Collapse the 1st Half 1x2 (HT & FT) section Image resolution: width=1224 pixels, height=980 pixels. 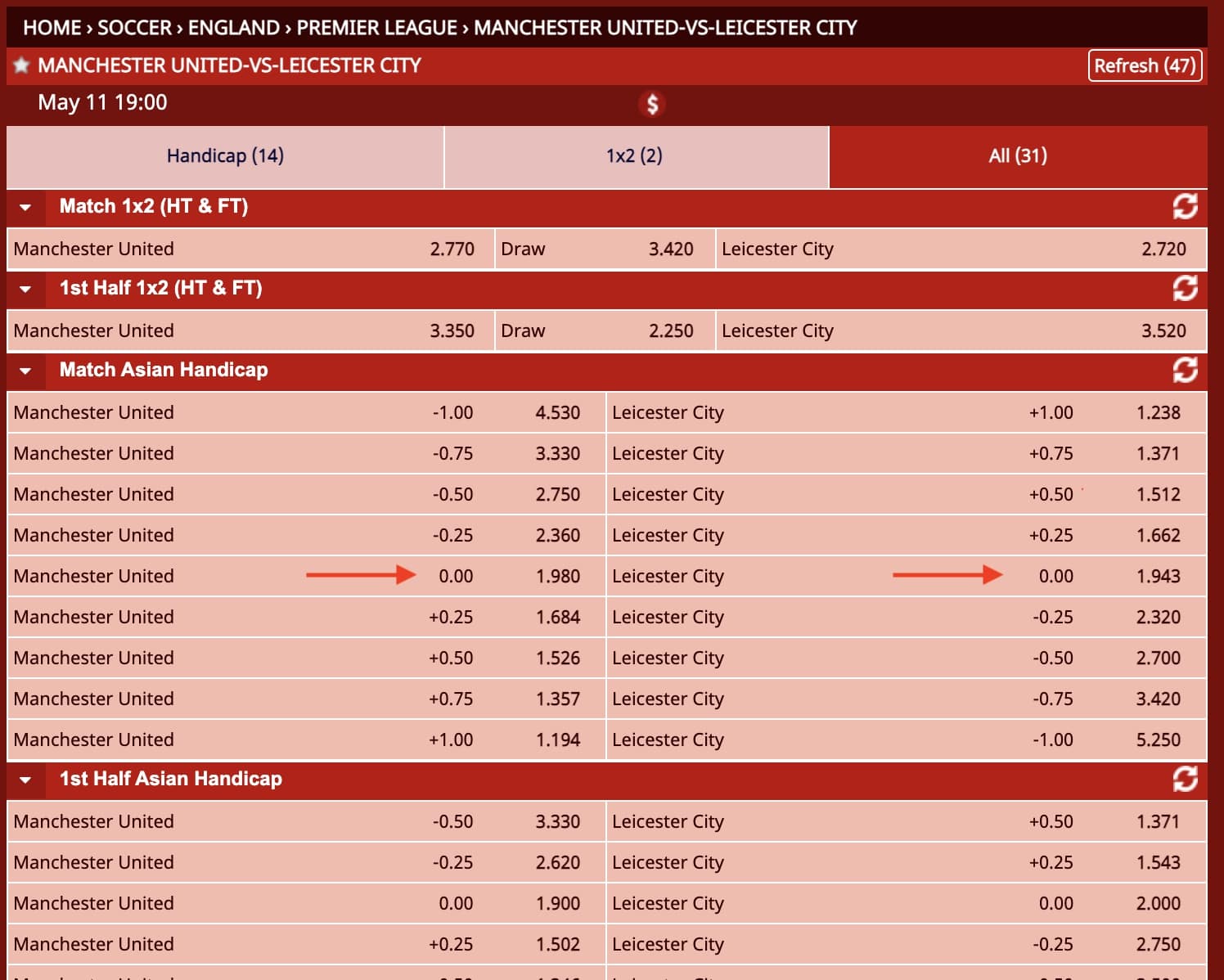click(25, 289)
